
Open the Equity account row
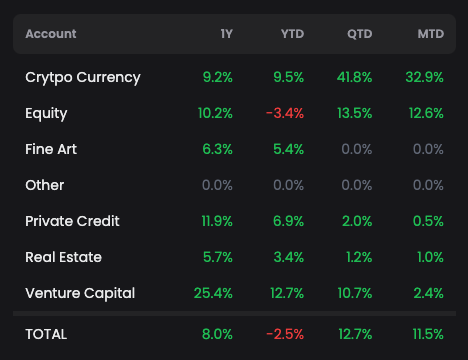coord(234,113)
